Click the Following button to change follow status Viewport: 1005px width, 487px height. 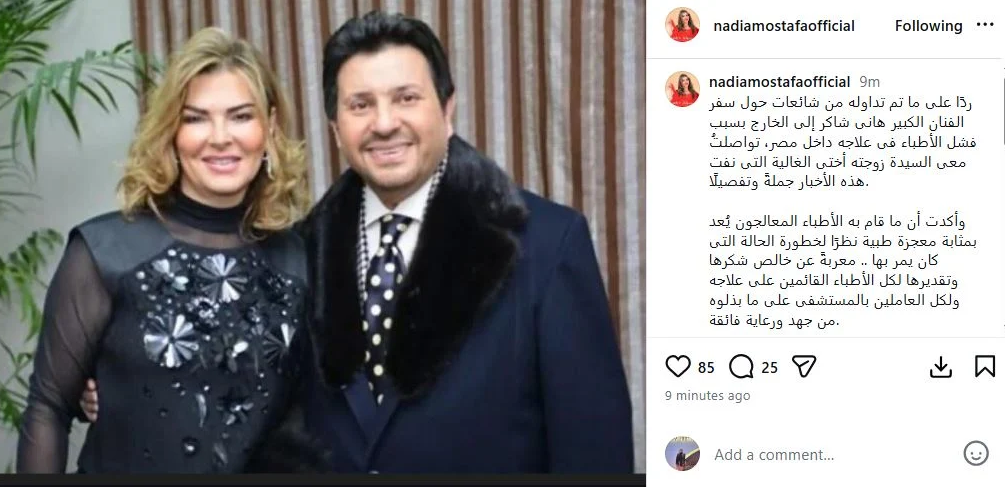[x=928, y=26]
